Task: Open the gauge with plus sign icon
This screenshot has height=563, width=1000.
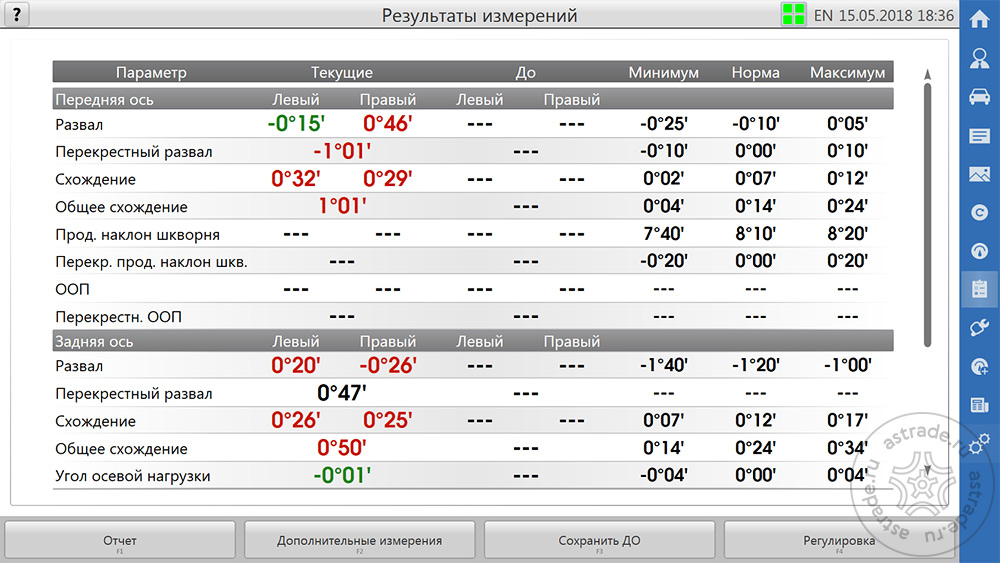Action: click(x=980, y=367)
